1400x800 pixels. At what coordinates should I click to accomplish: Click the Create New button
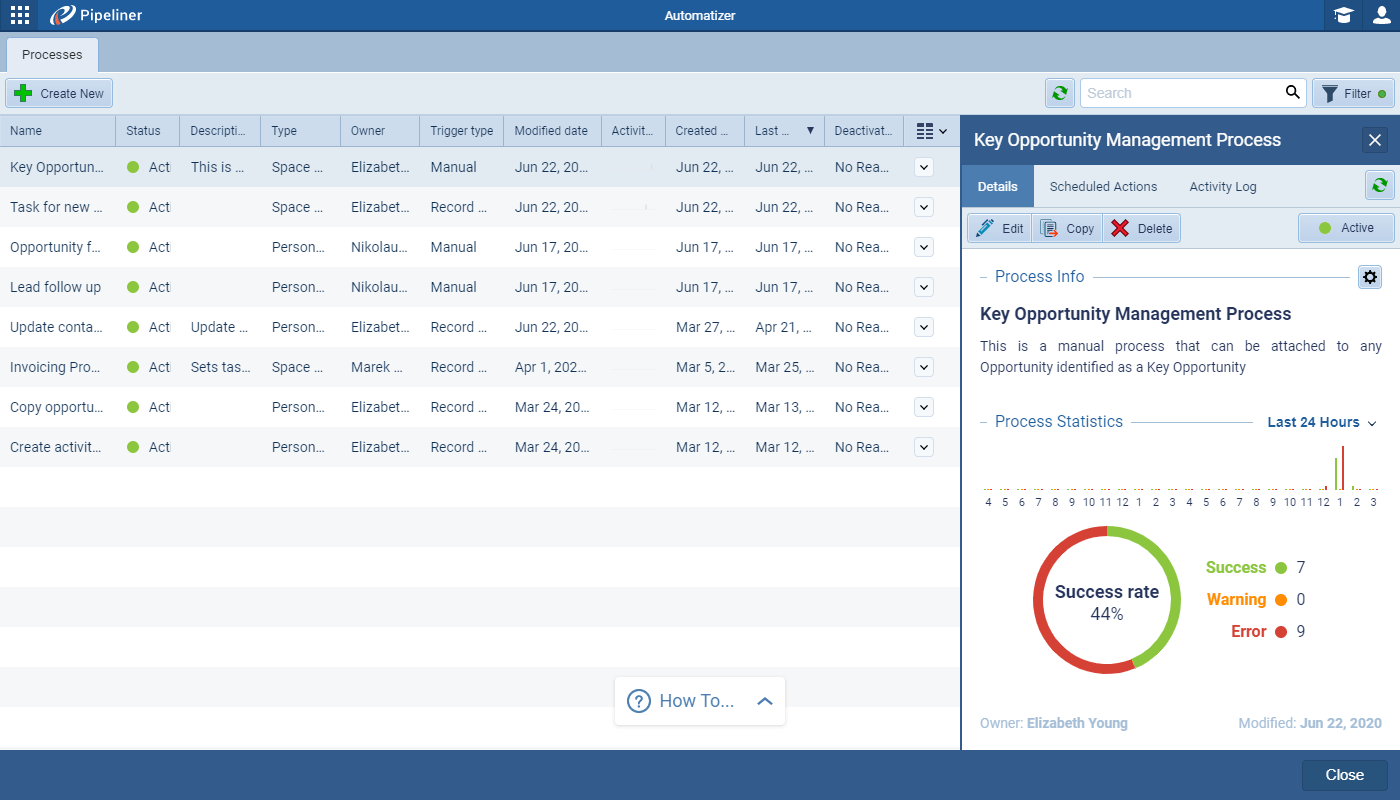coord(60,93)
